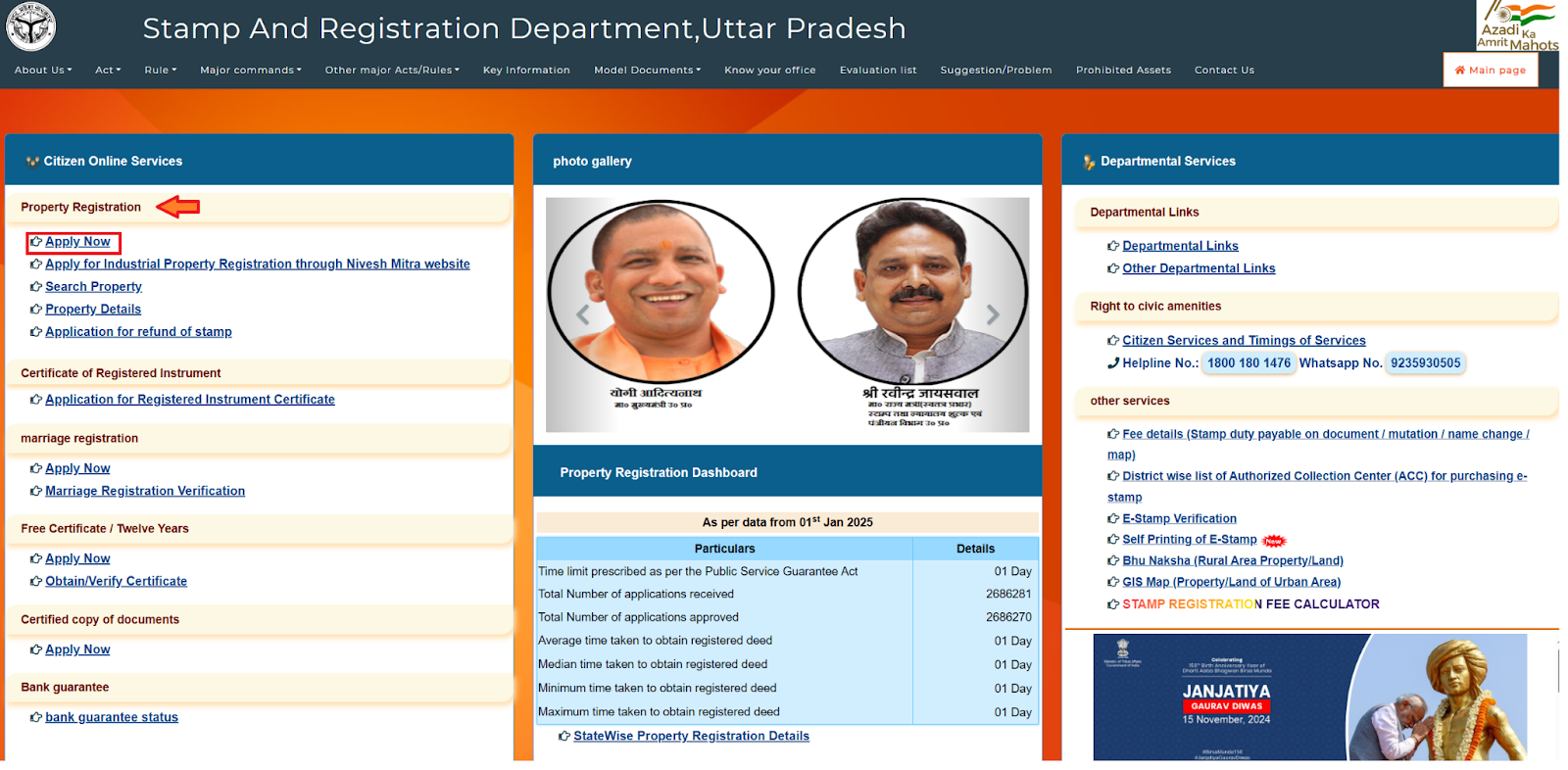Open StateWise Property Registration Details link
Image resolution: width=1568 pixels, height=770 pixels.
click(x=691, y=737)
